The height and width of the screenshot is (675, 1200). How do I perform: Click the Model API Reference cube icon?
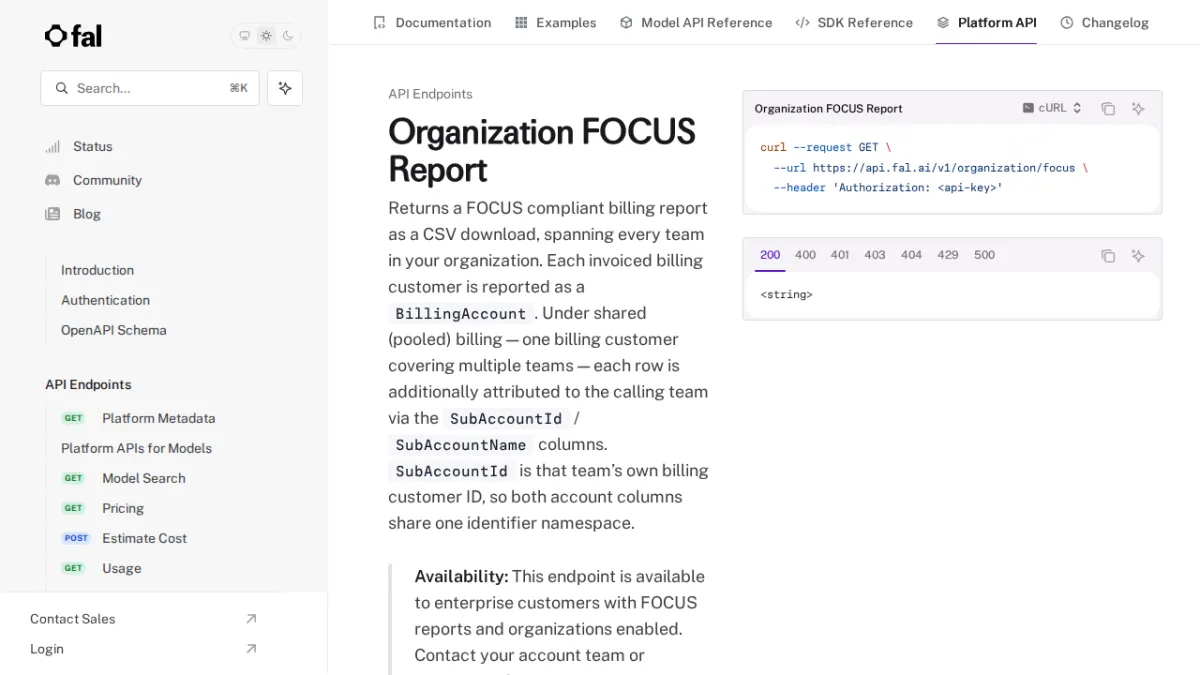click(x=626, y=22)
